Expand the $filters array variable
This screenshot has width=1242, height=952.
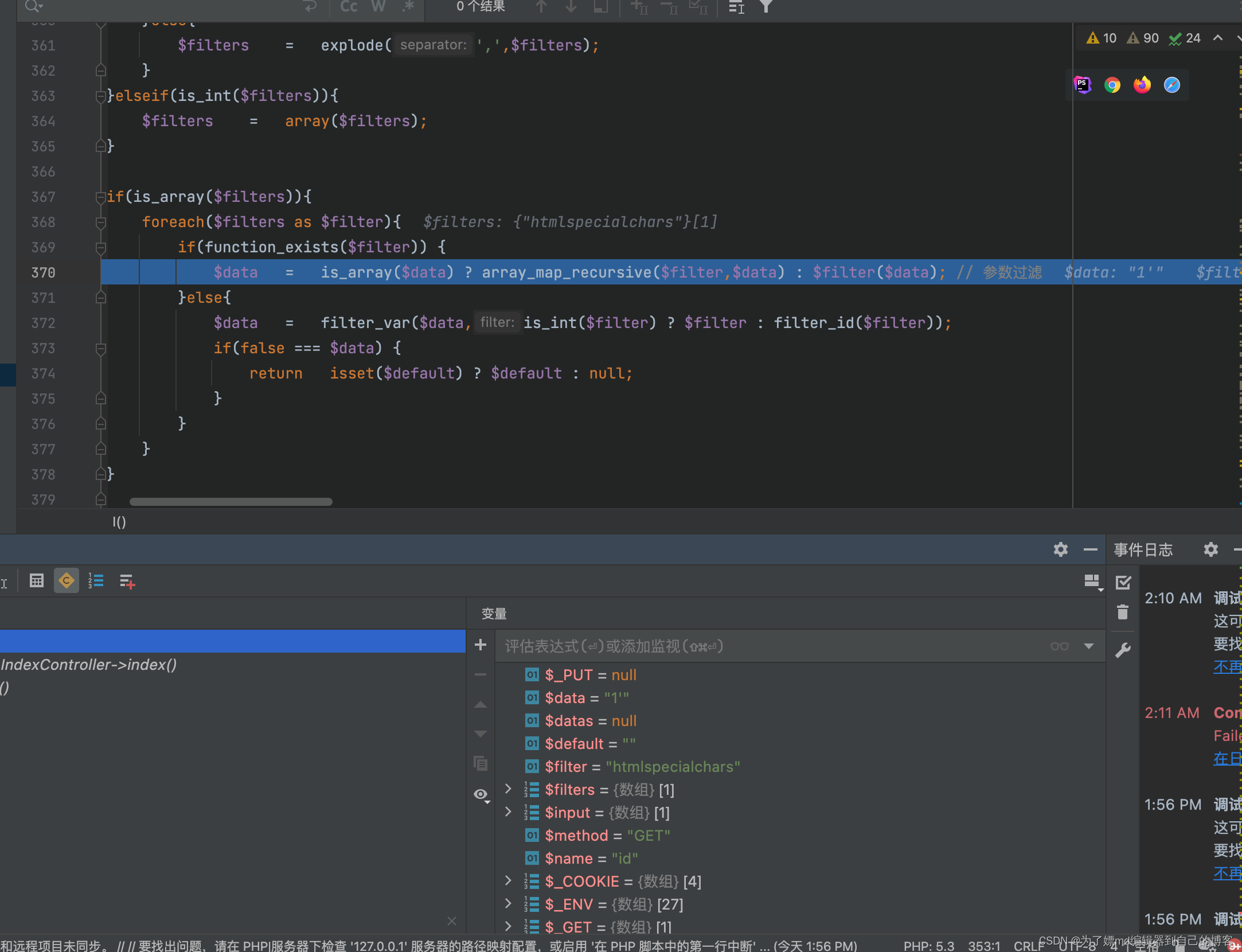click(x=508, y=789)
